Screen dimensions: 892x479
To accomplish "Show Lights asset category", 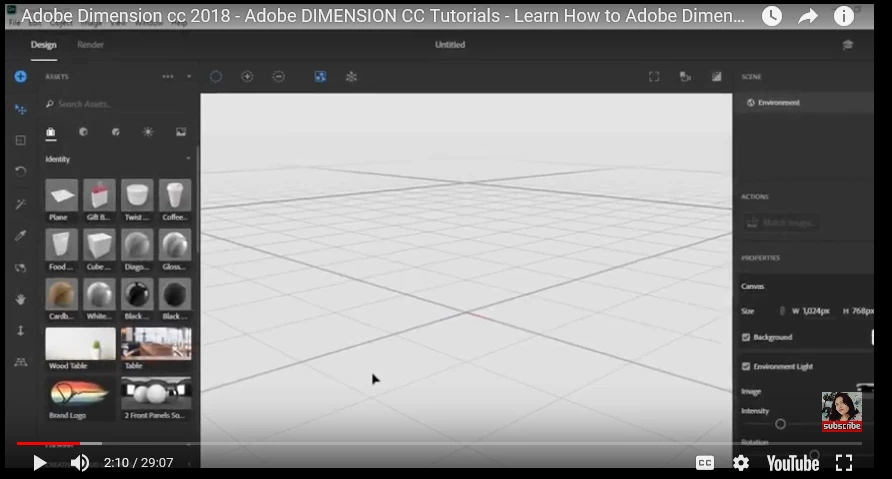I will pyautogui.click(x=148, y=132).
